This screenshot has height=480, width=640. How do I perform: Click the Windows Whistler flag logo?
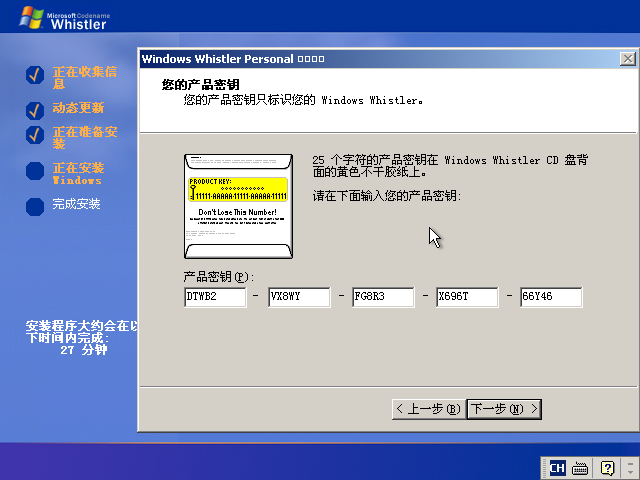coord(31,18)
